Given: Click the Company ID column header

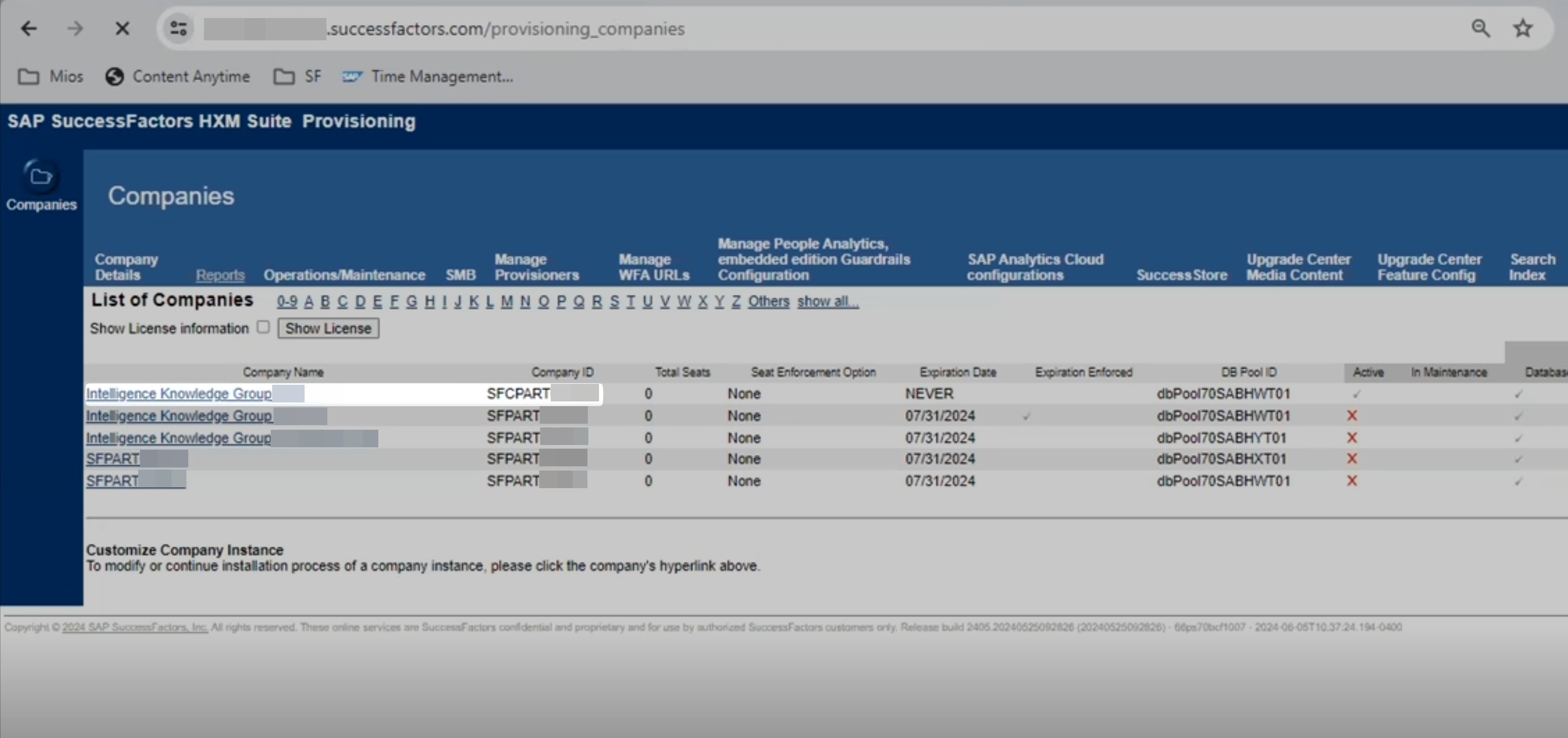Looking at the screenshot, I should point(562,372).
